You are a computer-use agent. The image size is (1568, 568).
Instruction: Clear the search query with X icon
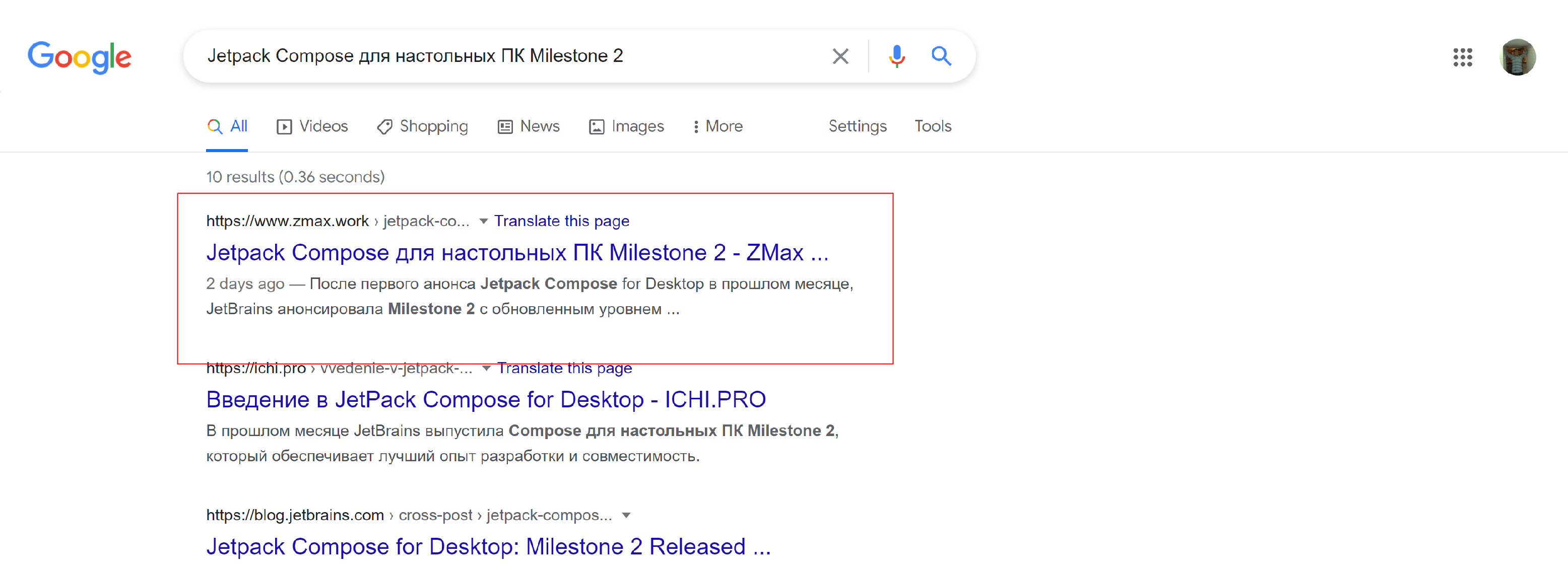[x=840, y=56]
